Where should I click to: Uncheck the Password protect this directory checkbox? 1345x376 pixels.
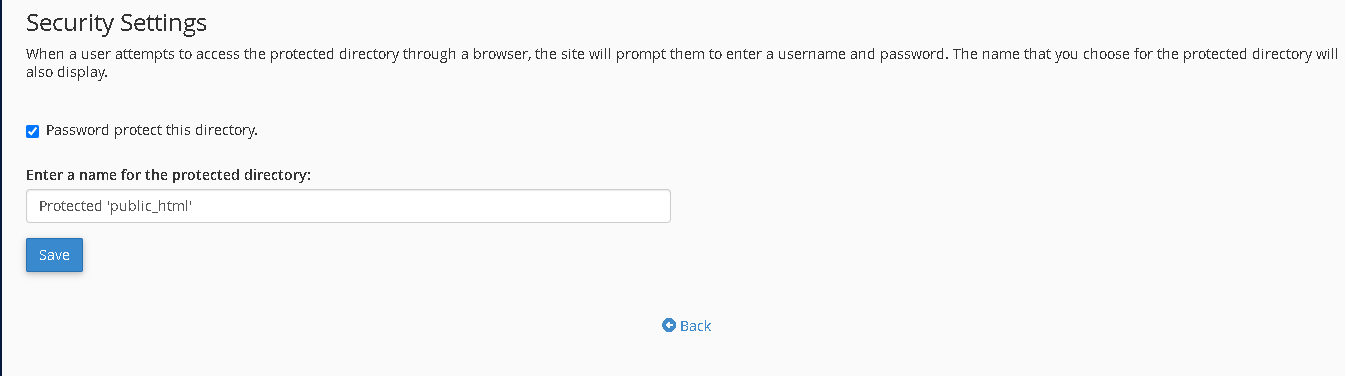click(32, 131)
